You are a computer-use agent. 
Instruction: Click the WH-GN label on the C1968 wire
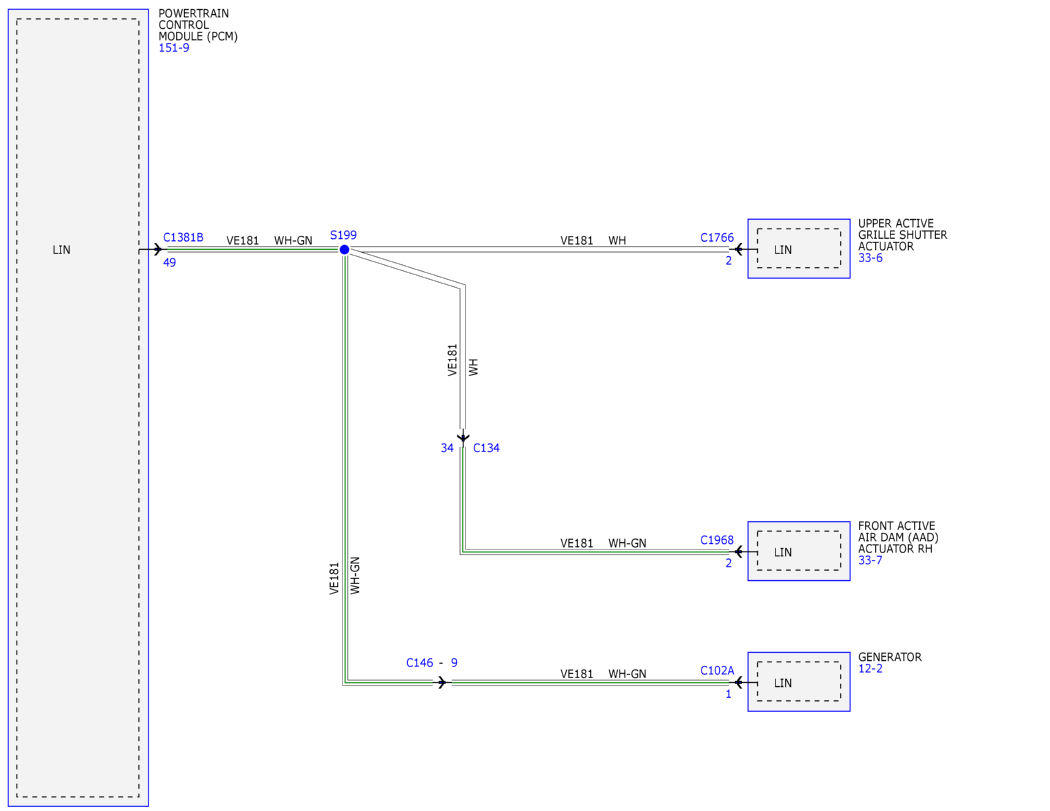coord(627,543)
